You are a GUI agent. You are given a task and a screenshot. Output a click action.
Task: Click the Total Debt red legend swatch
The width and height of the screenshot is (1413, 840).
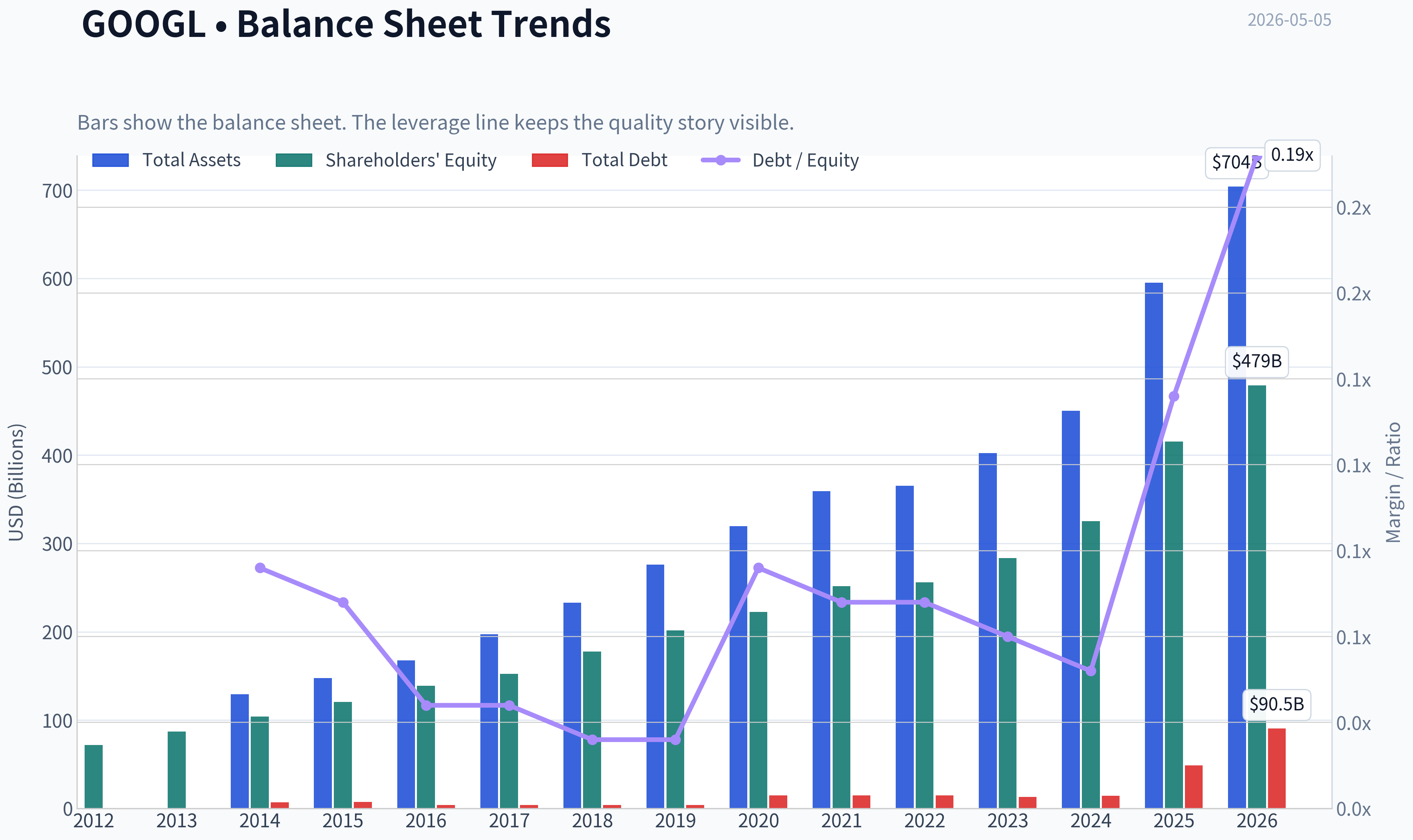550,160
